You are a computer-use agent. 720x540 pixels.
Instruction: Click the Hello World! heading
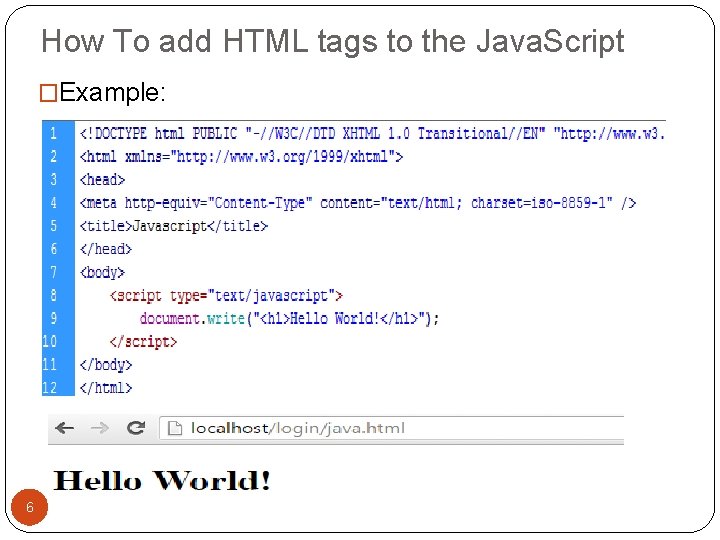click(x=162, y=481)
